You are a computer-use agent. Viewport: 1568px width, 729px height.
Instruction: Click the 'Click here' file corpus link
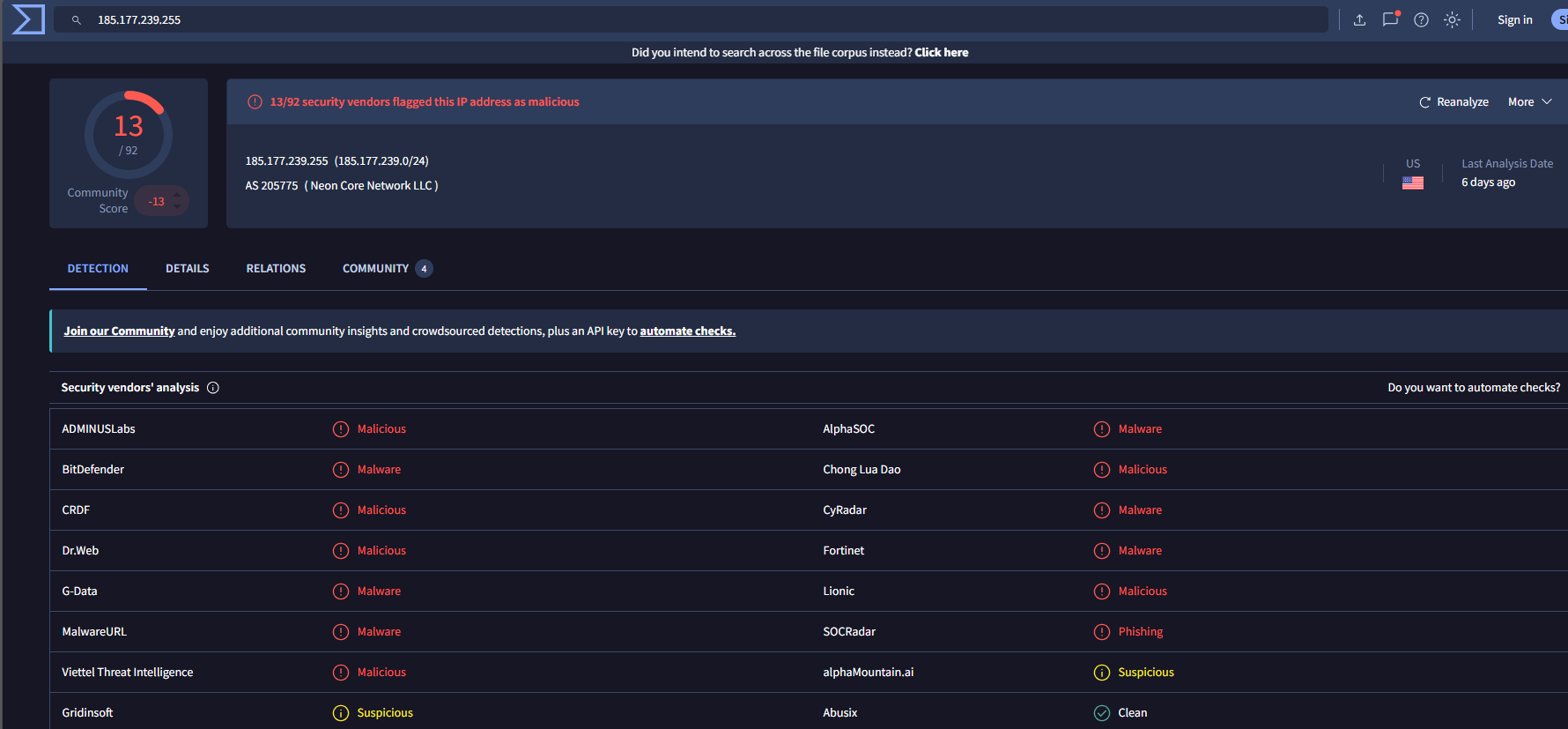[941, 53]
